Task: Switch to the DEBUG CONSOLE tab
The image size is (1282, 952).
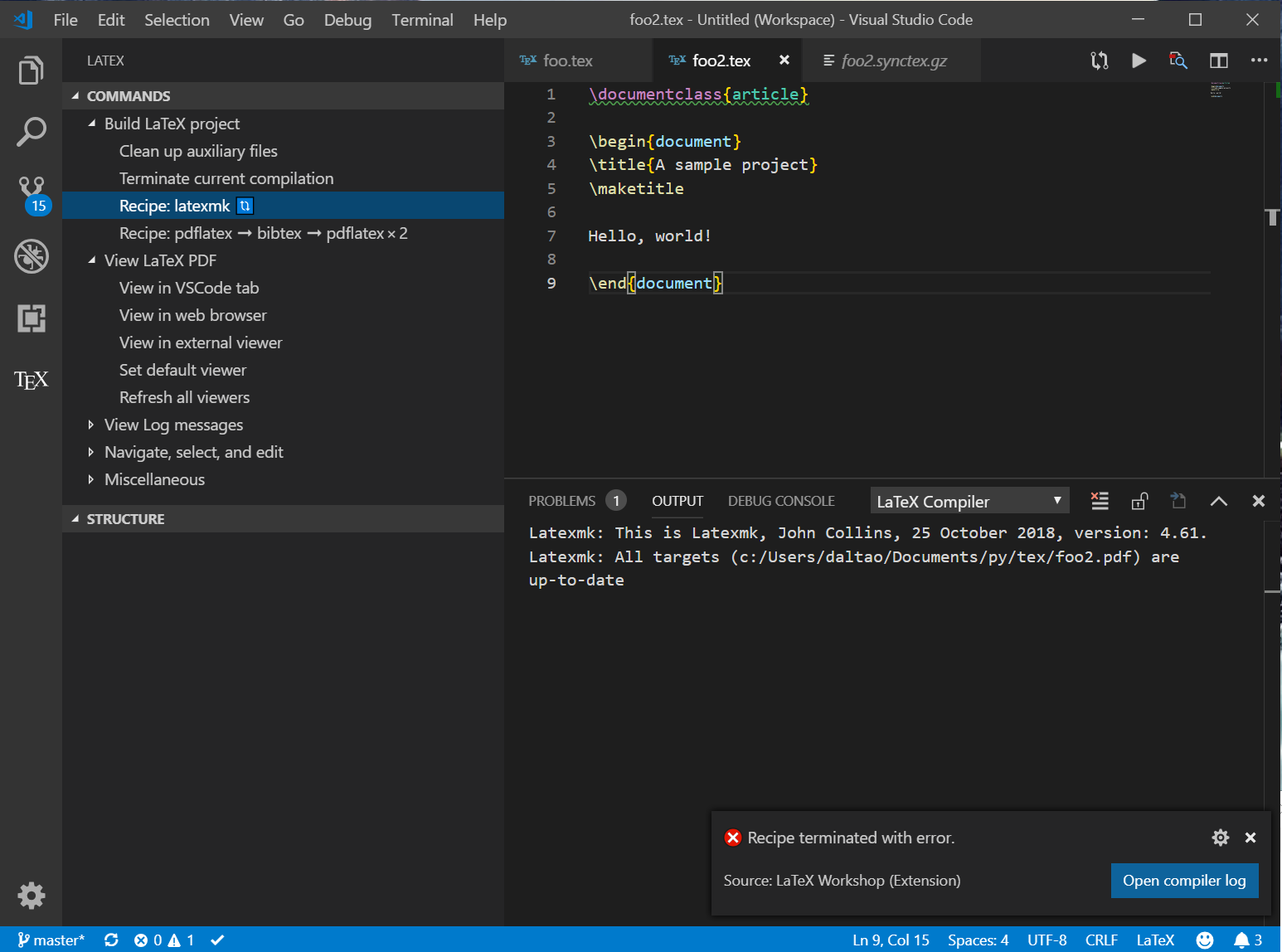Action: click(781, 501)
